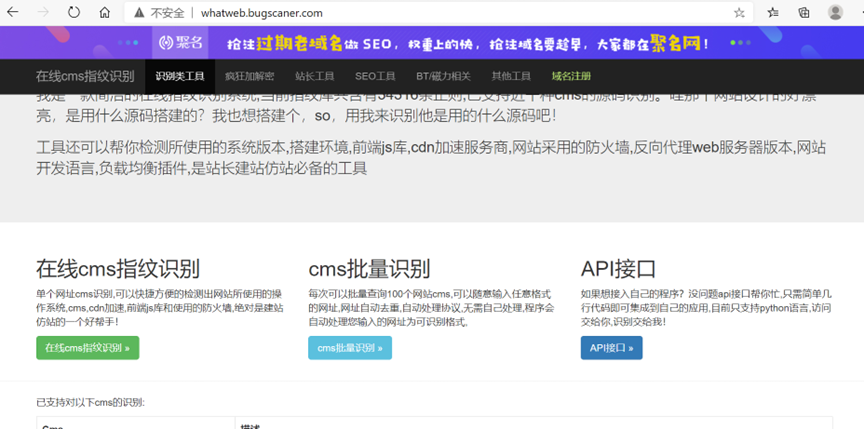Click the 工具还可以帮你检测 intro paragraph
Viewport: 864px width, 429px height.
[x=431, y=158]
